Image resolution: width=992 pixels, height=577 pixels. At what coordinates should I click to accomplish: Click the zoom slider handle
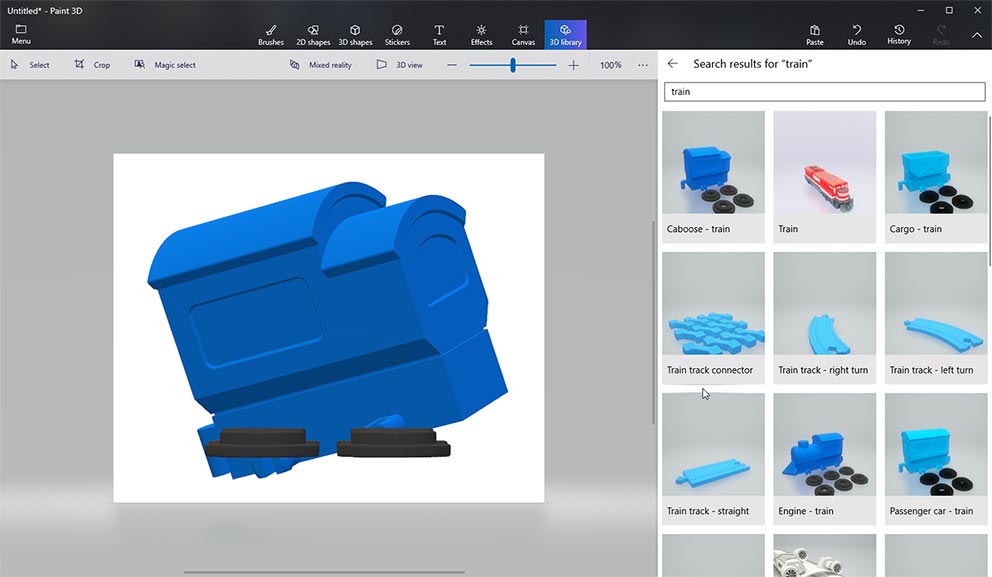click(x=513, y=65)
